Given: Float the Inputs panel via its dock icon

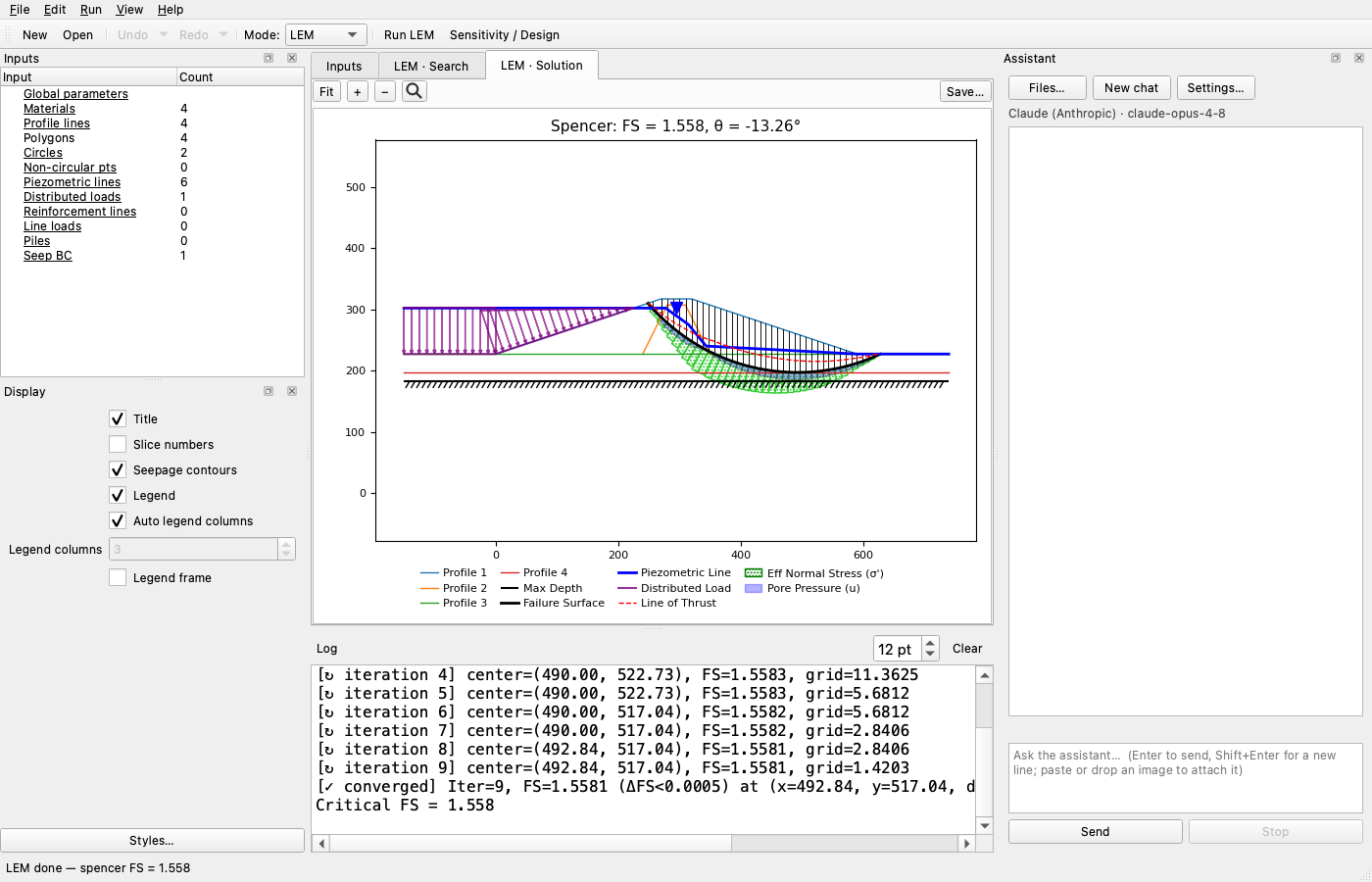Looking at the screenshot, I should pos(269,58).
